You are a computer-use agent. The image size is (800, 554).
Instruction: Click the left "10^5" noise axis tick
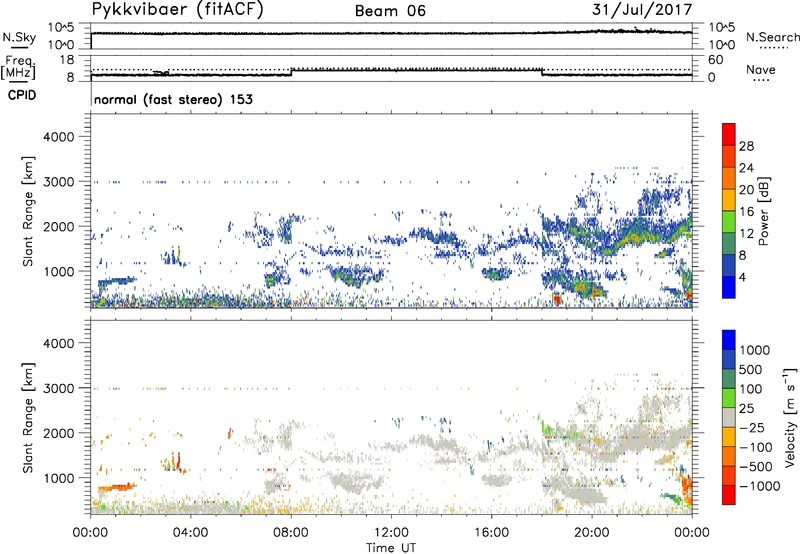coord(61,27)
